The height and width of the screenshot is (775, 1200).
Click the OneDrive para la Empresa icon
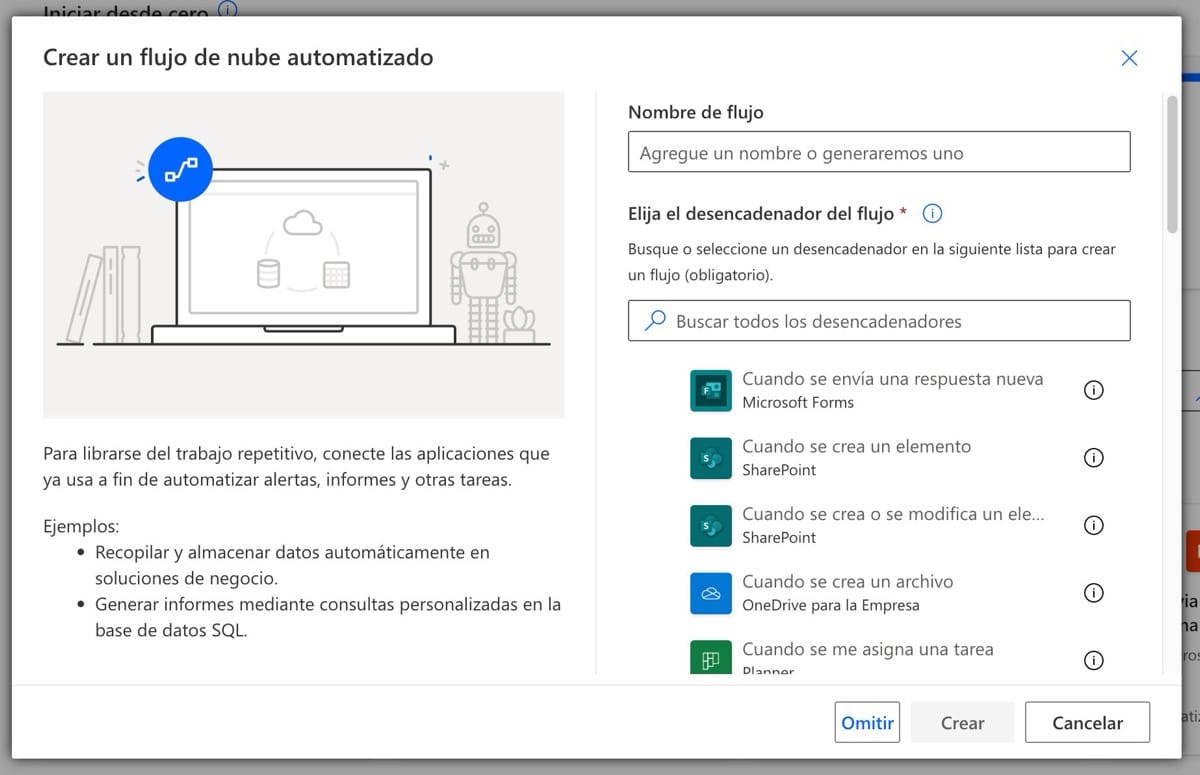711,593
